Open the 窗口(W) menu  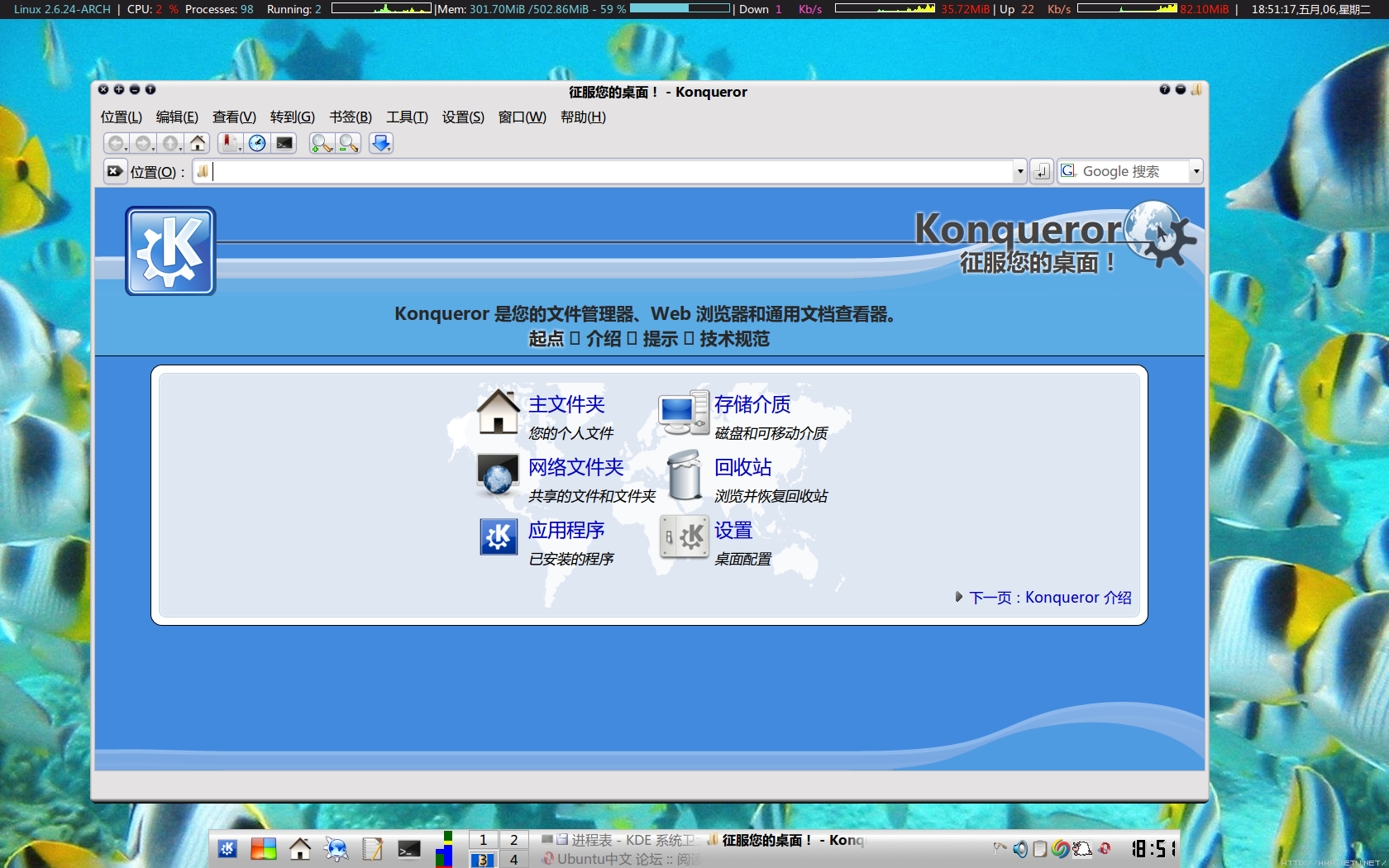pos(523,117)
